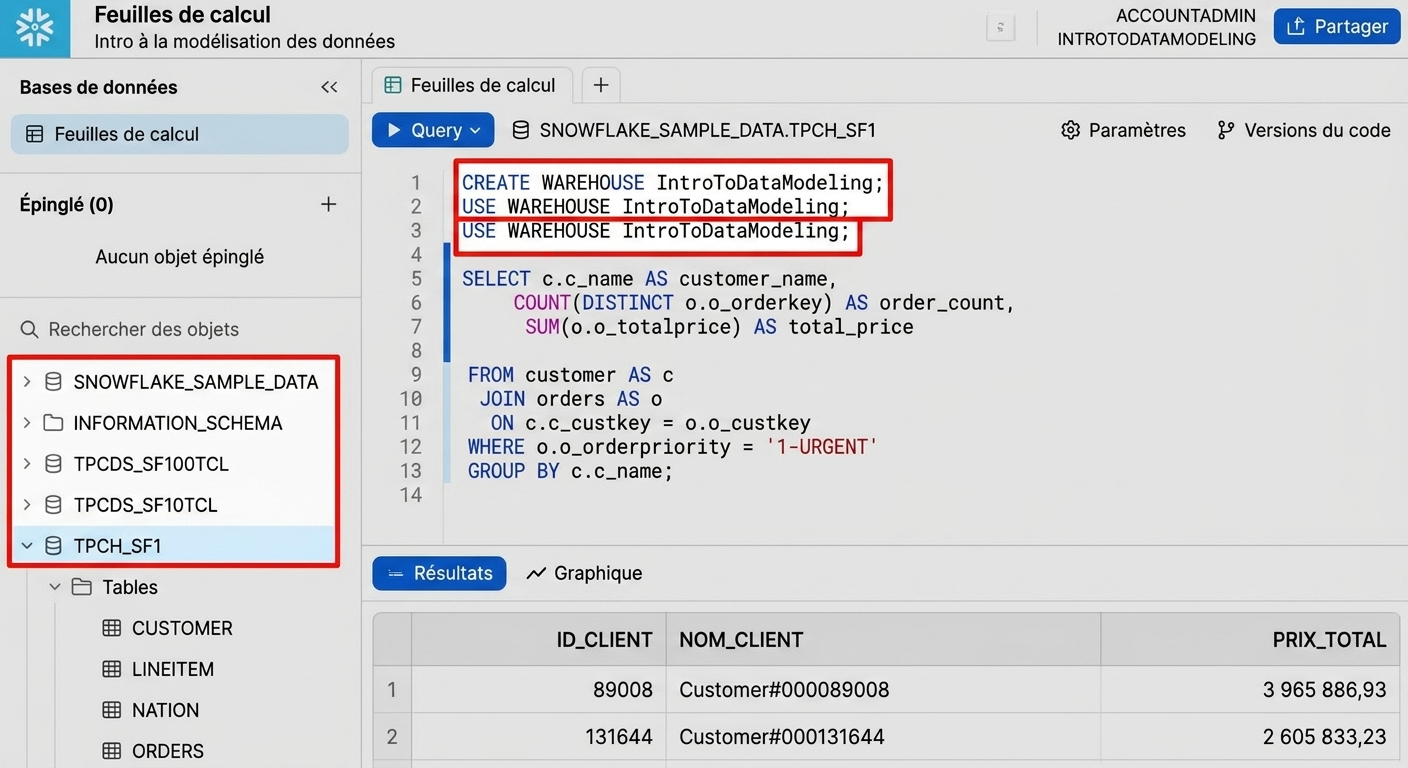This screenshot has height=768, width=1408.
Task: Click the cell 3 965 886,93
Action: pos(1250,690)
